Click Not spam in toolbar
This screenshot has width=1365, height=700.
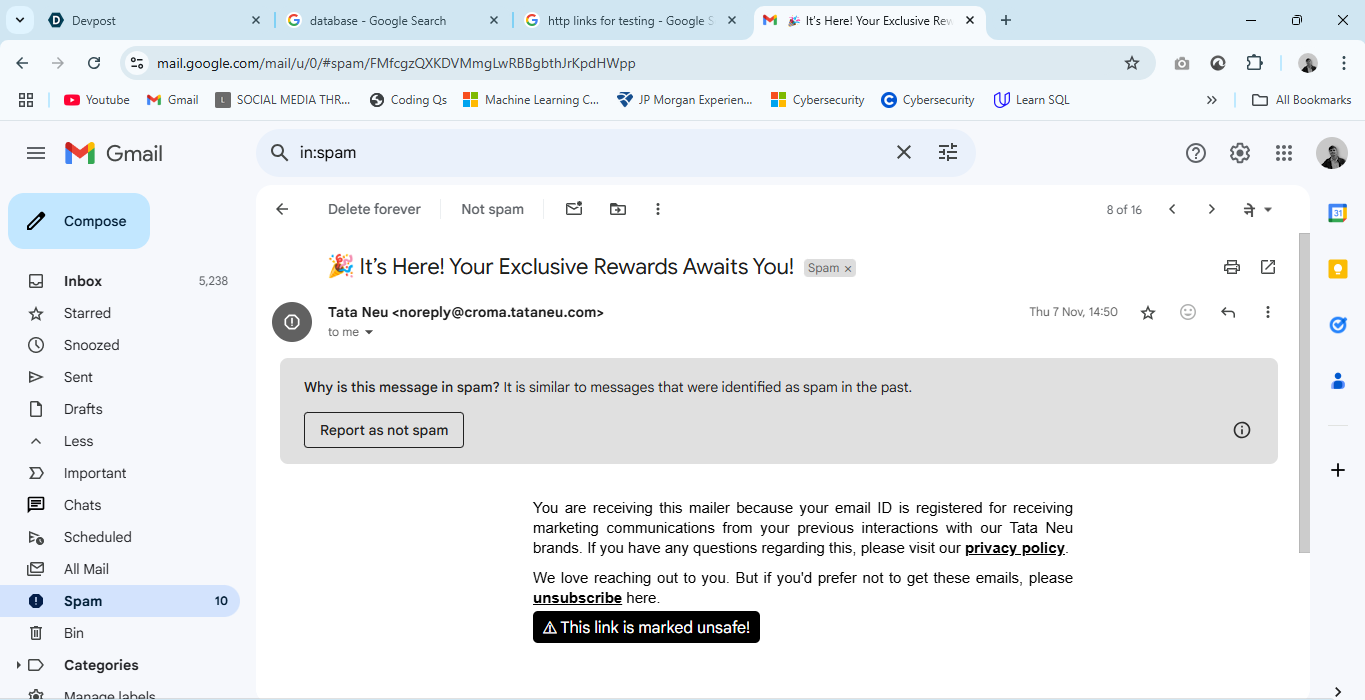[x=492, y=209]
